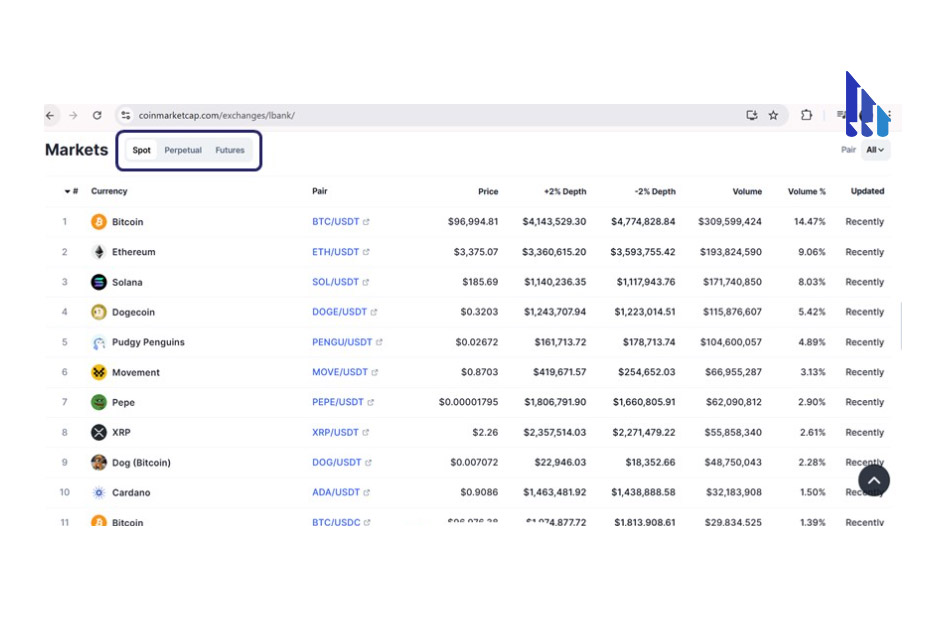Switch to the Perpetual markets tab
Viewport: 946px width, 630px height.
(x=183, y=150)
